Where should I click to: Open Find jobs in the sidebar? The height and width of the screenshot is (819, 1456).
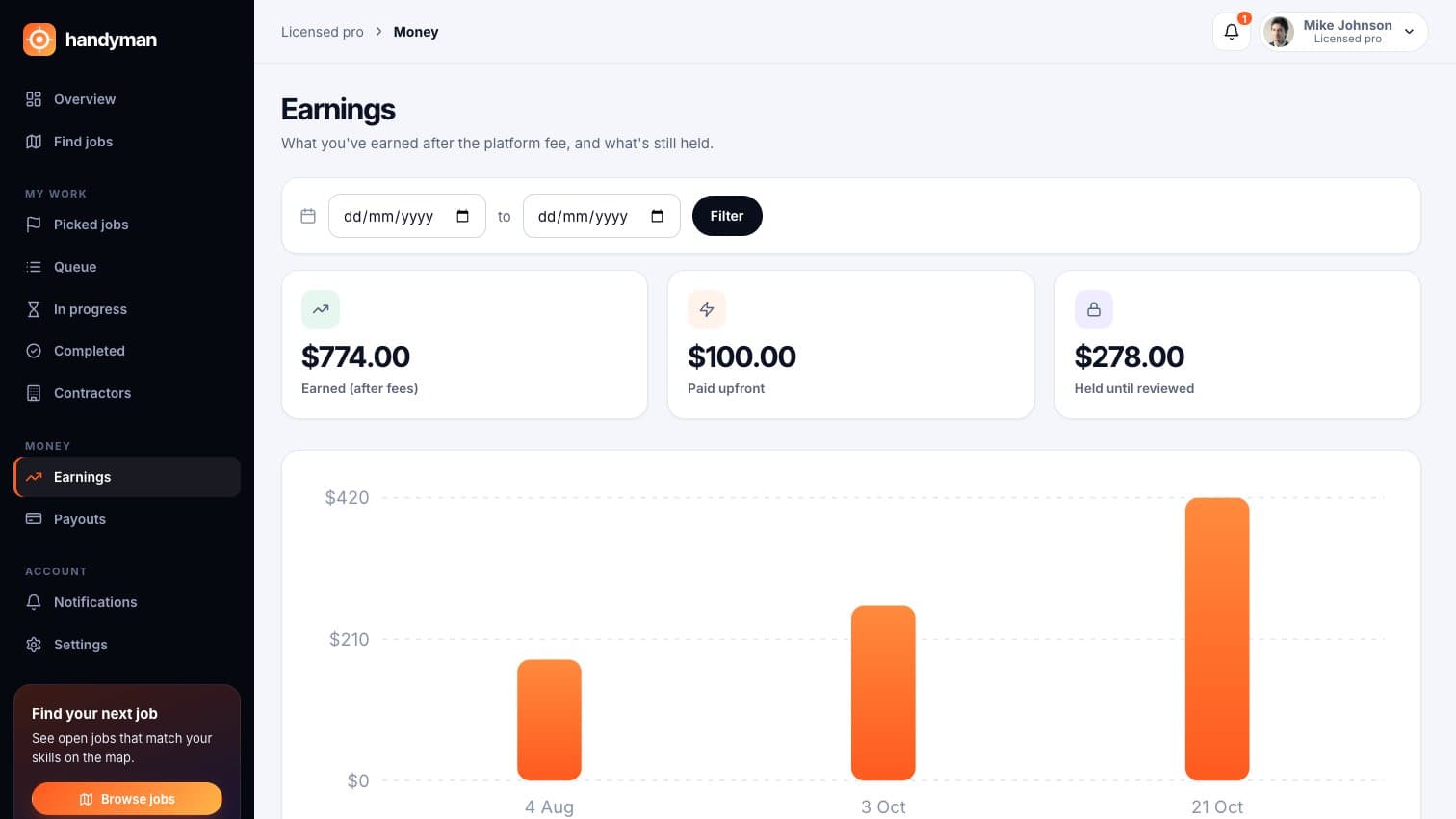[x=127, y=142]
